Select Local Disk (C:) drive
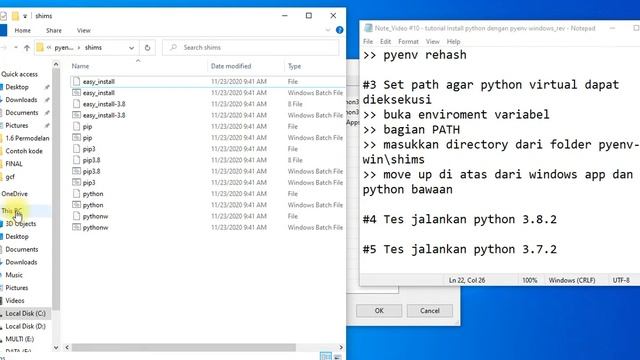 tap(25, 313)
